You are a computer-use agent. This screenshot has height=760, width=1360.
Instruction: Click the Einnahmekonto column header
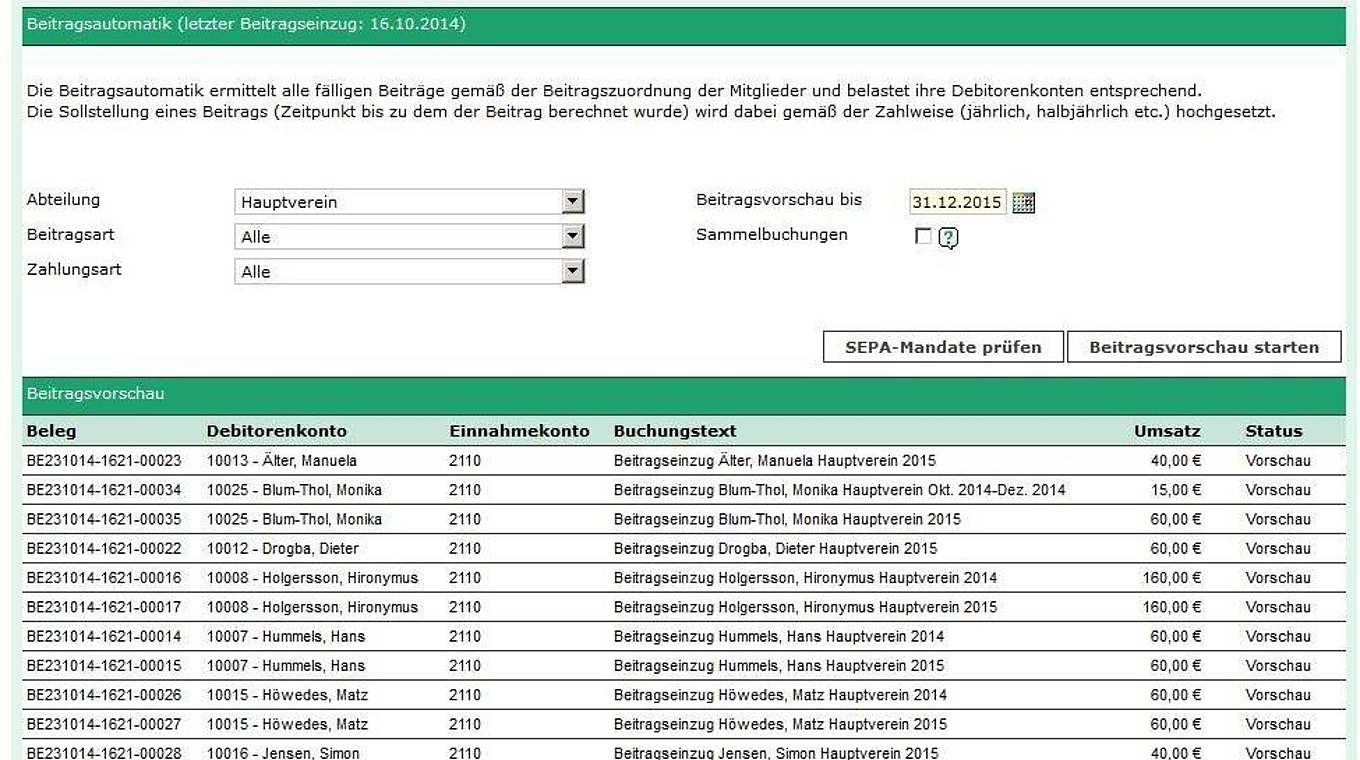click(519, 431)
